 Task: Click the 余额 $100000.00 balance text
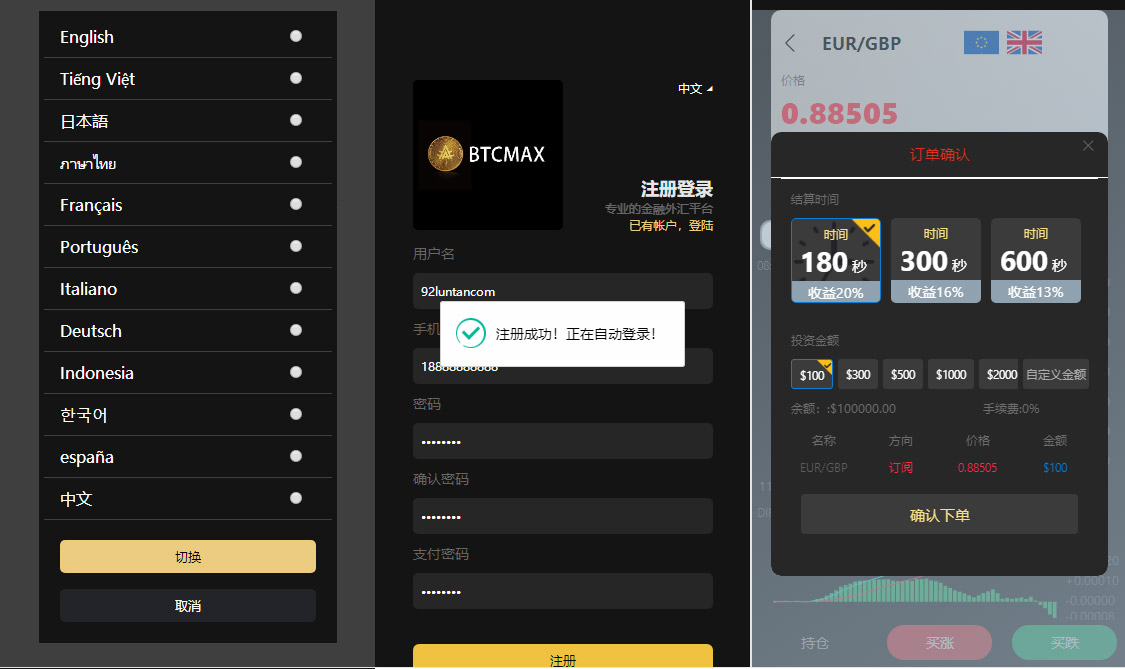pyautogui.click(x=843, y=408)
